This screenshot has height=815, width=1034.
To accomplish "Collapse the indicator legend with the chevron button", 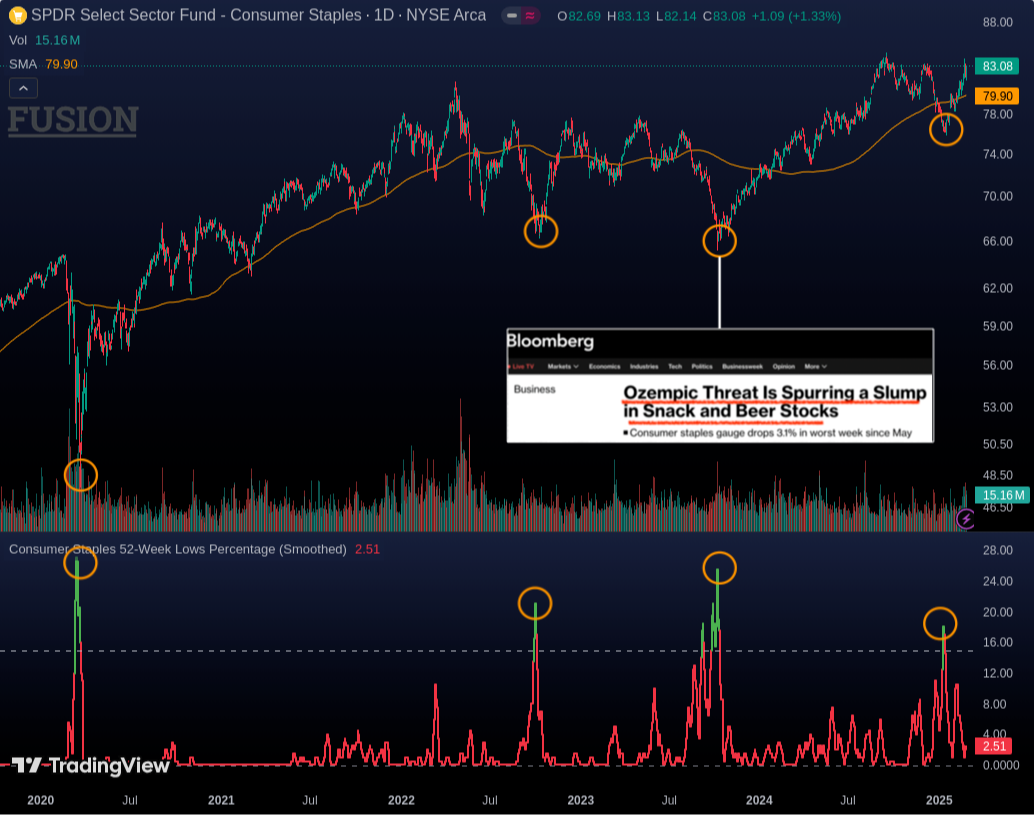I will (x=24, y=88).
